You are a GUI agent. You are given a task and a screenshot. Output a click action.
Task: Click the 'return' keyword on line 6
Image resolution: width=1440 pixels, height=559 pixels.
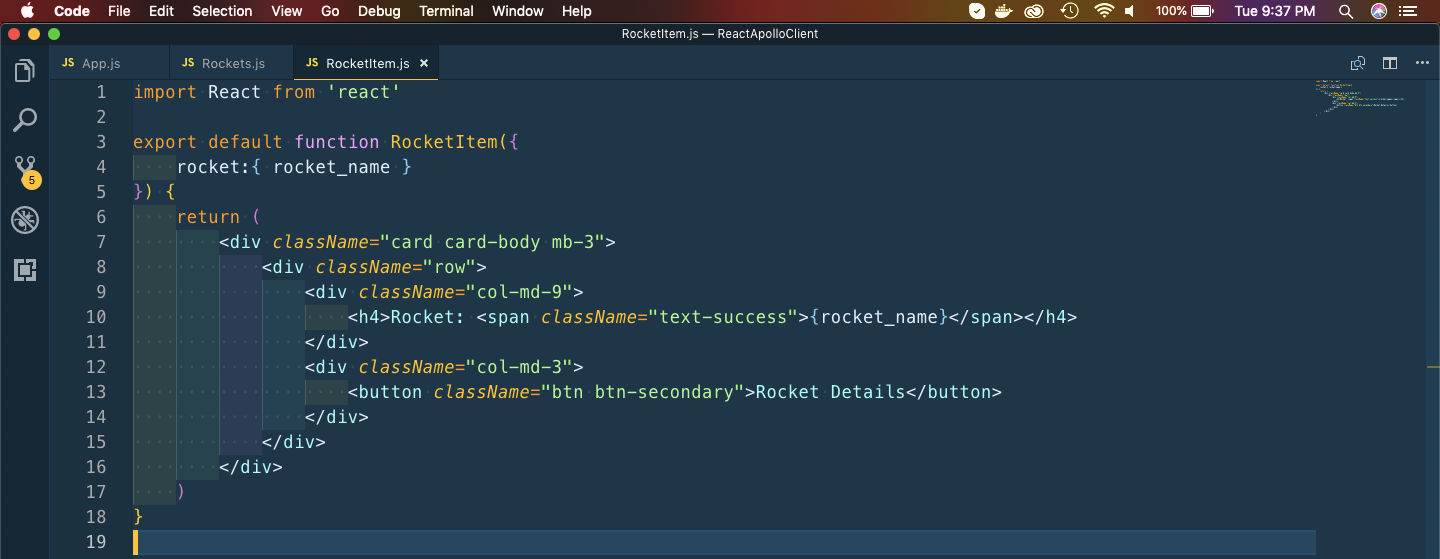(208, 217)
